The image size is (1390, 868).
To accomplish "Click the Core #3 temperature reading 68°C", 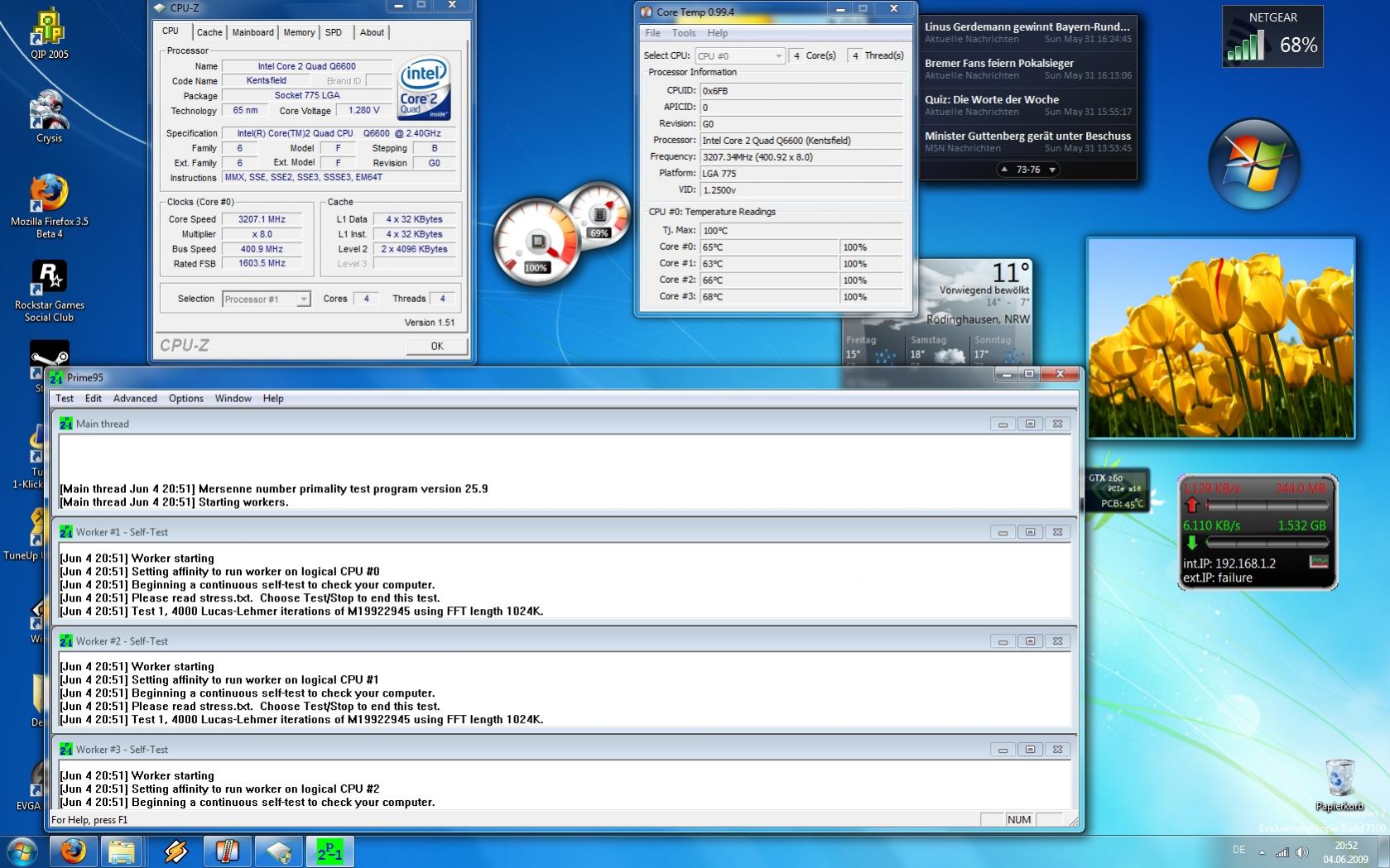I will tap(769, 296).
